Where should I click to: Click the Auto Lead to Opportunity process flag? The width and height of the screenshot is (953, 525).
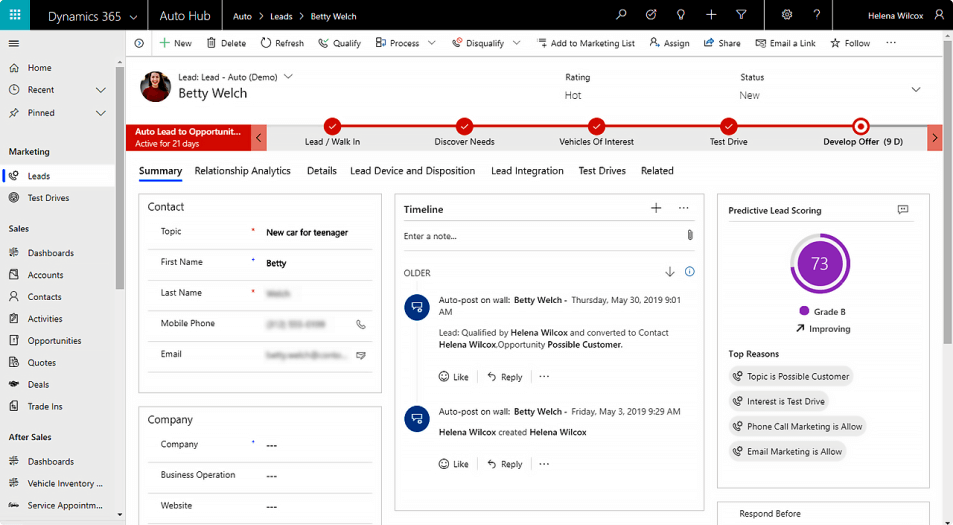coord(188,137)
